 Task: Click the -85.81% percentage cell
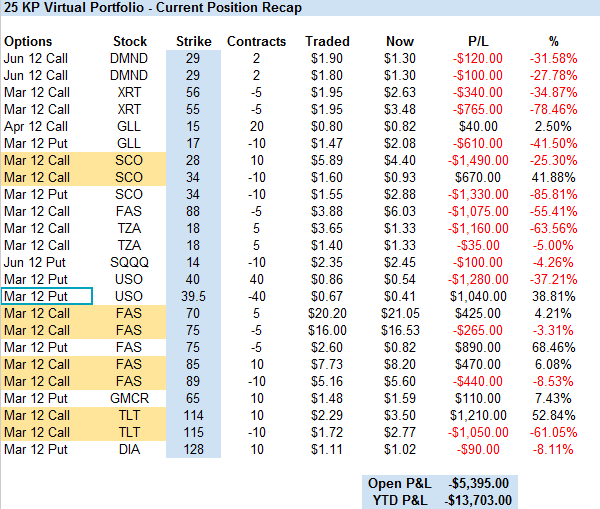point(553,195)
